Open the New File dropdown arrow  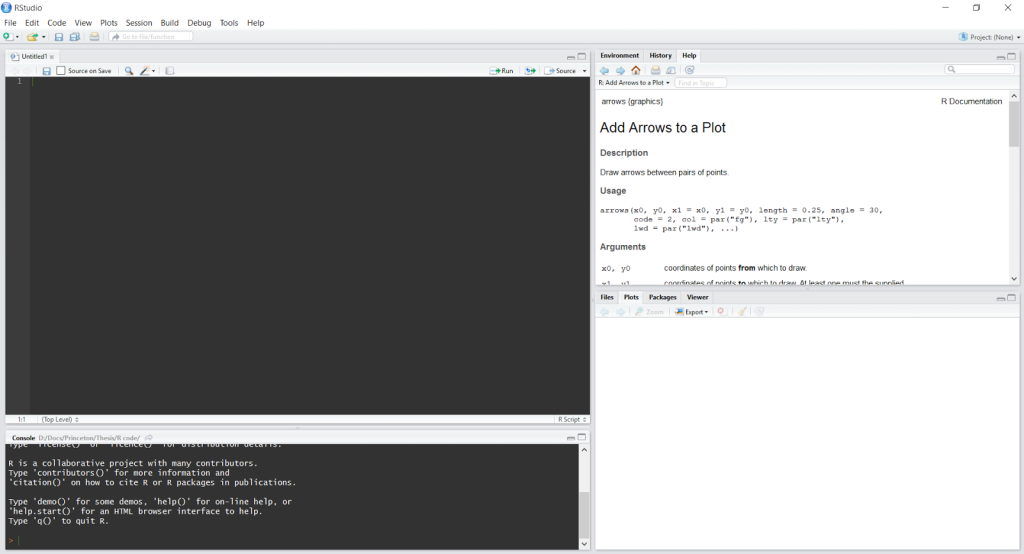pos(18,37)
